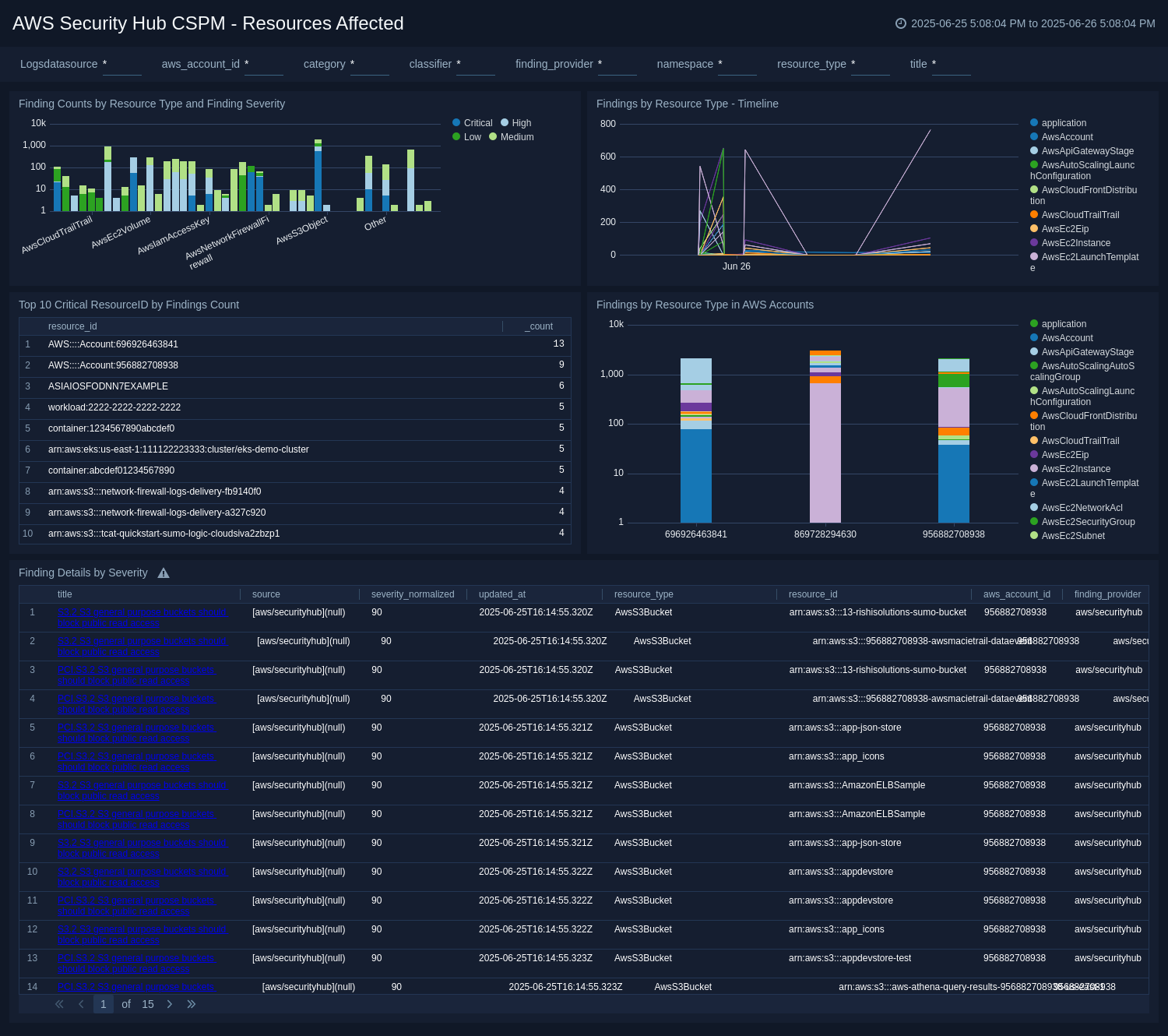Click the clock icon beside the time range

(901, 23)
